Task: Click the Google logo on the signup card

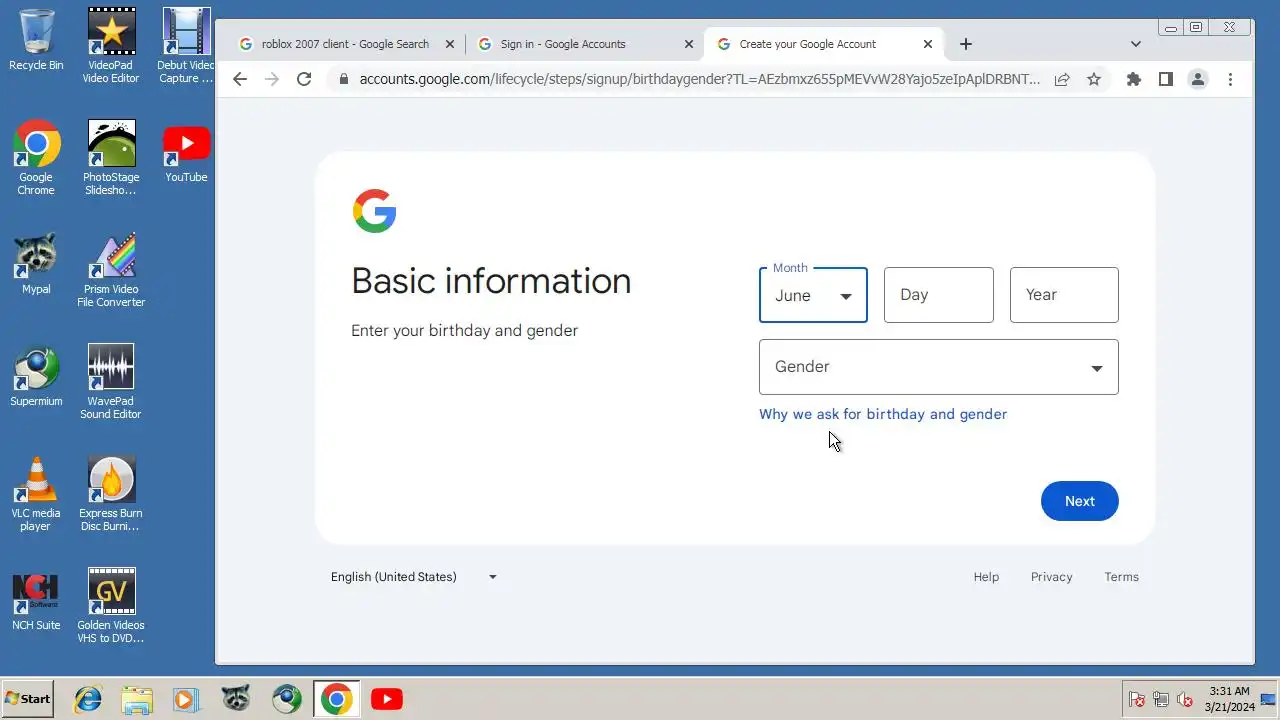Action: click(x=375, y=211)
